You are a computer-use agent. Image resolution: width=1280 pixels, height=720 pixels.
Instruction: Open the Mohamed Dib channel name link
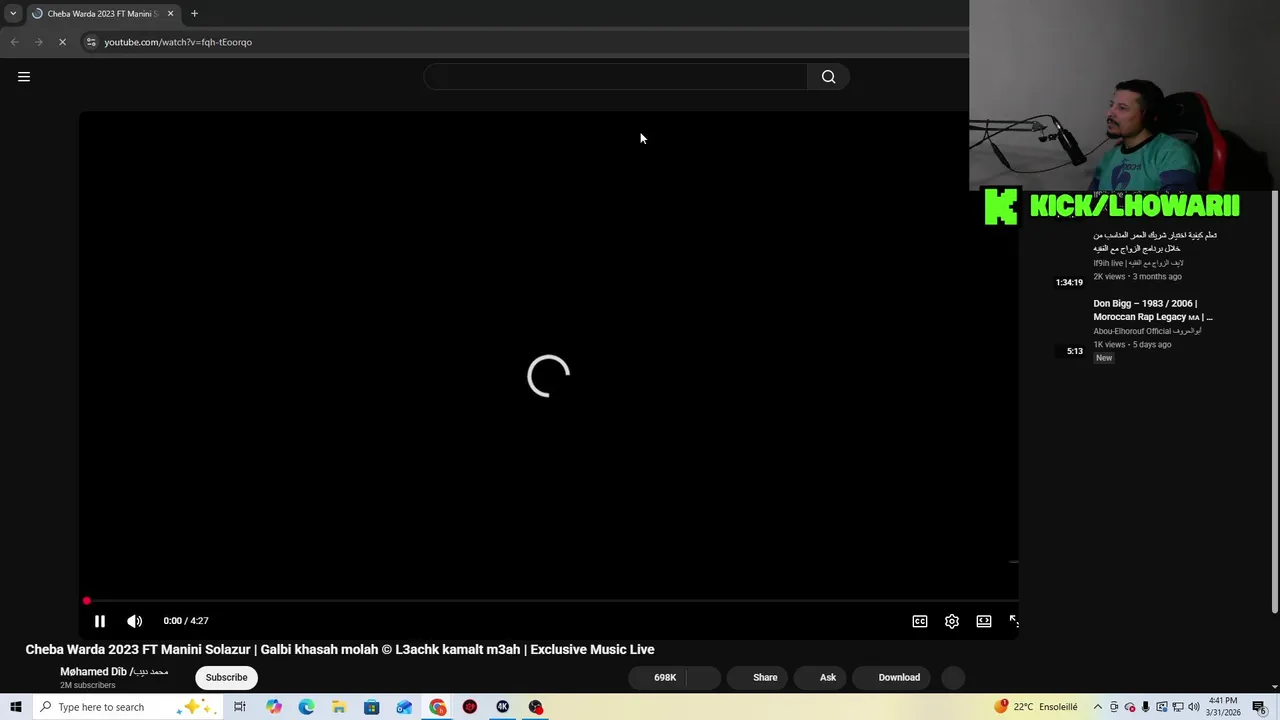point(114,672)
